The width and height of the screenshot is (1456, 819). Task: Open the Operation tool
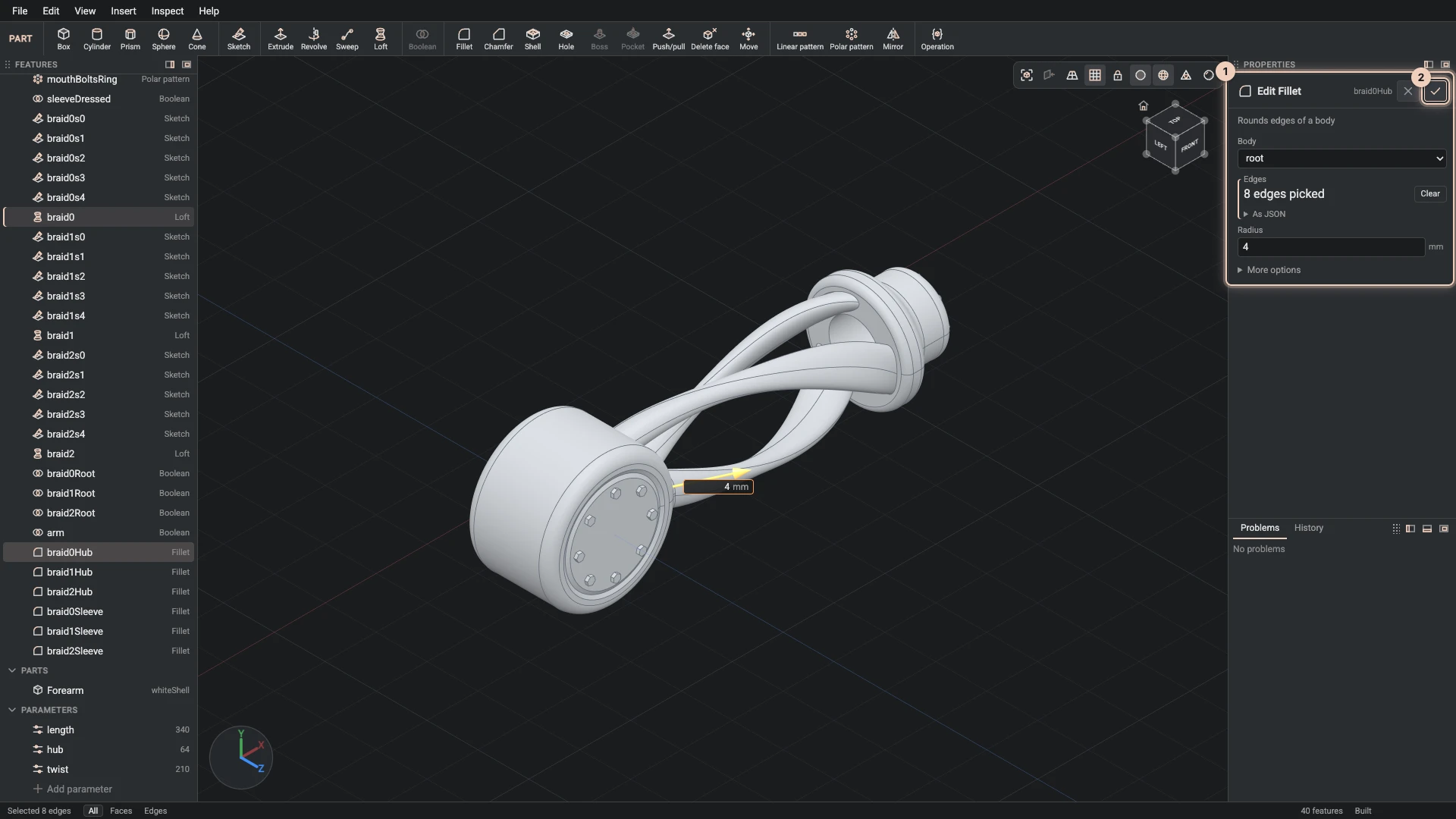[937, 39]
